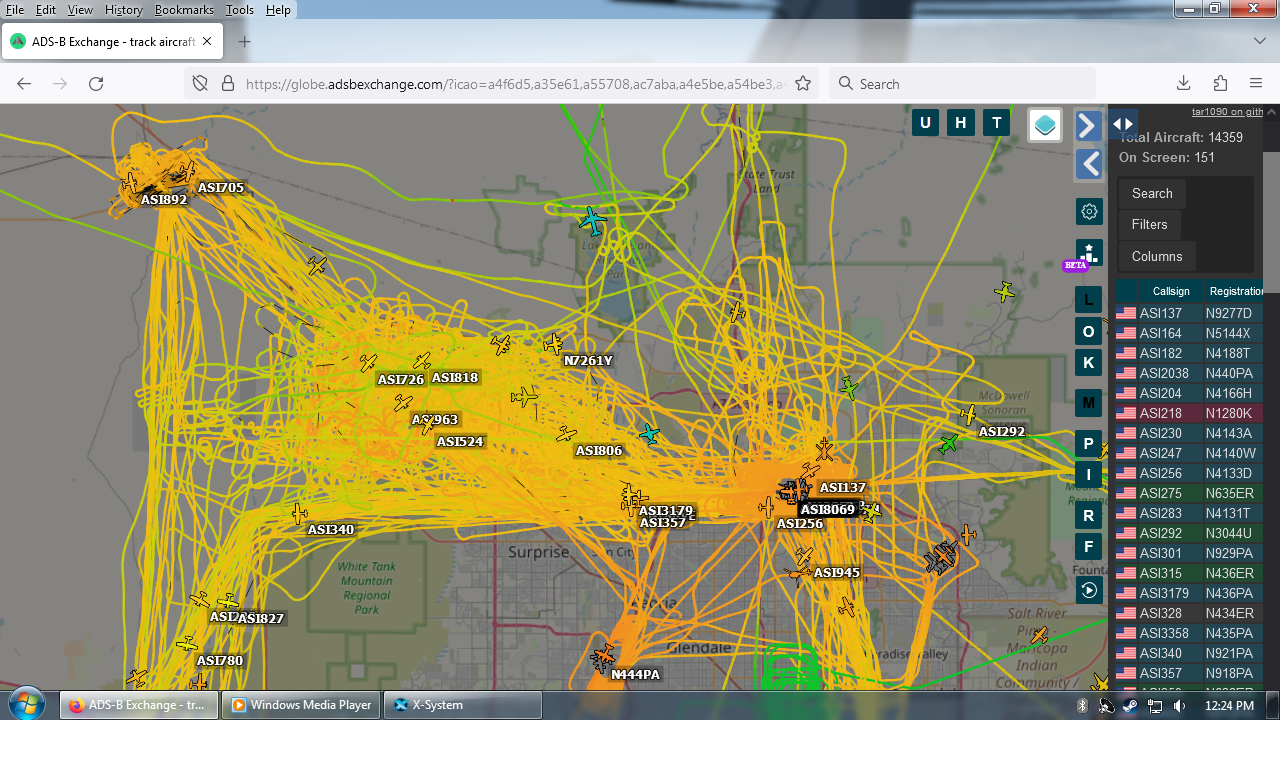The image size is (1280, 758).
Task: Open the Filters panel
Action: point(1149,225)
